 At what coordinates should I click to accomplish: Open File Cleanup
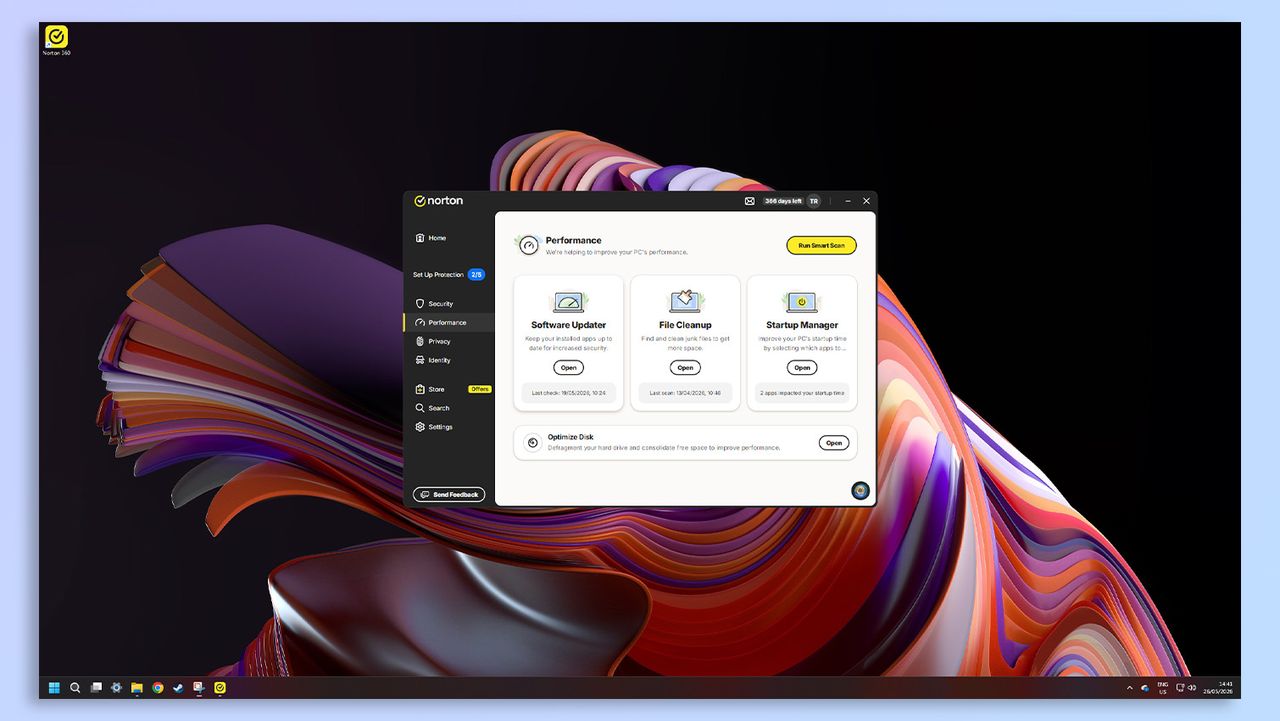685,367
